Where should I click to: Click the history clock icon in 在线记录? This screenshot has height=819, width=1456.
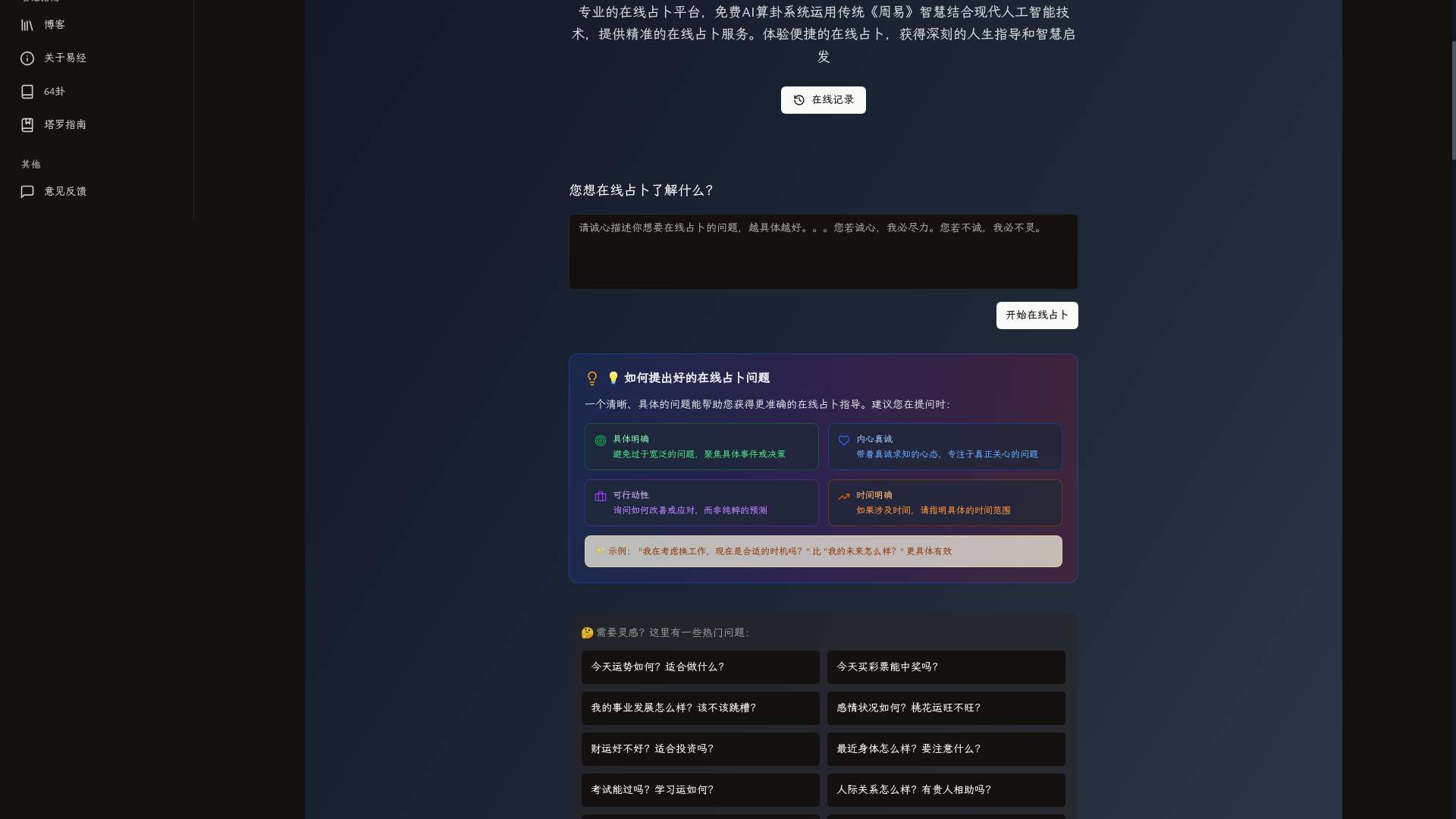(799, 100)
